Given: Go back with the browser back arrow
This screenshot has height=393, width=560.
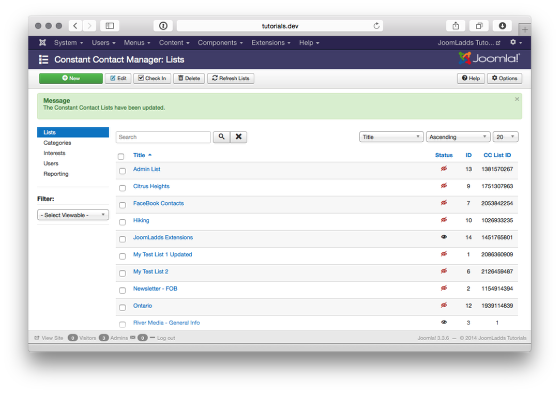Looking at the screenshot, I should point(75,26).
